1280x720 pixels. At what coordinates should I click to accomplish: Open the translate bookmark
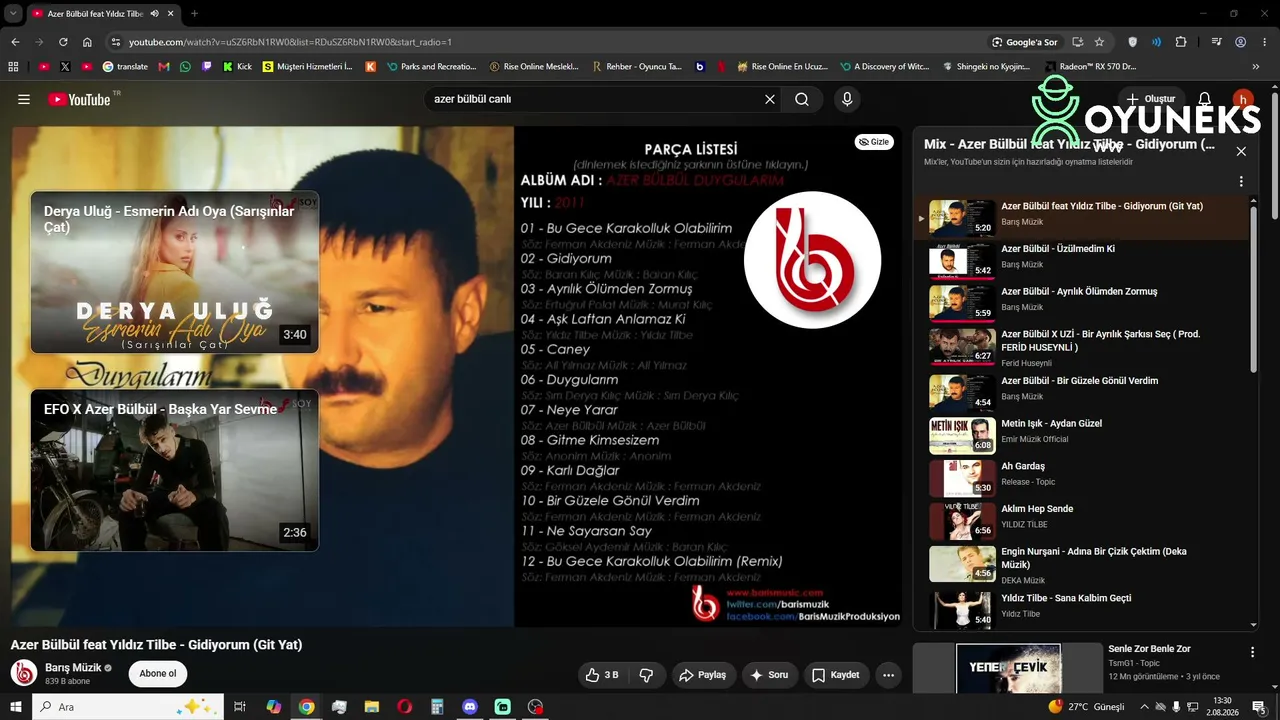(x=125, y=67)
